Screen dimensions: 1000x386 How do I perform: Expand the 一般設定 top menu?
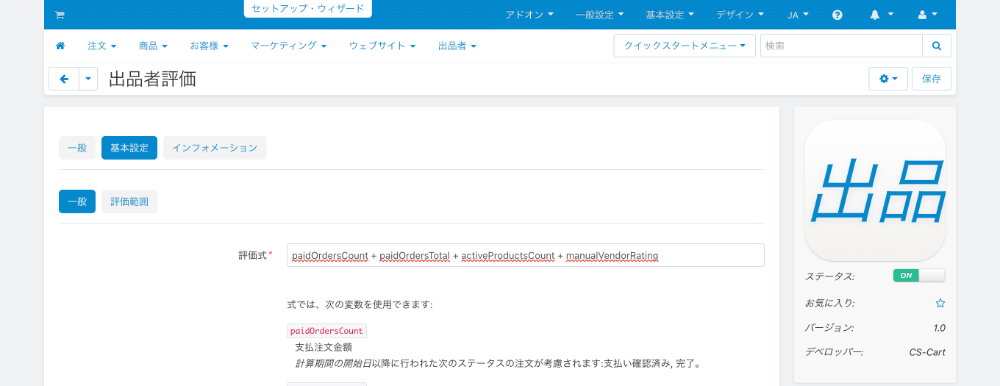click(x=599, y=15)
